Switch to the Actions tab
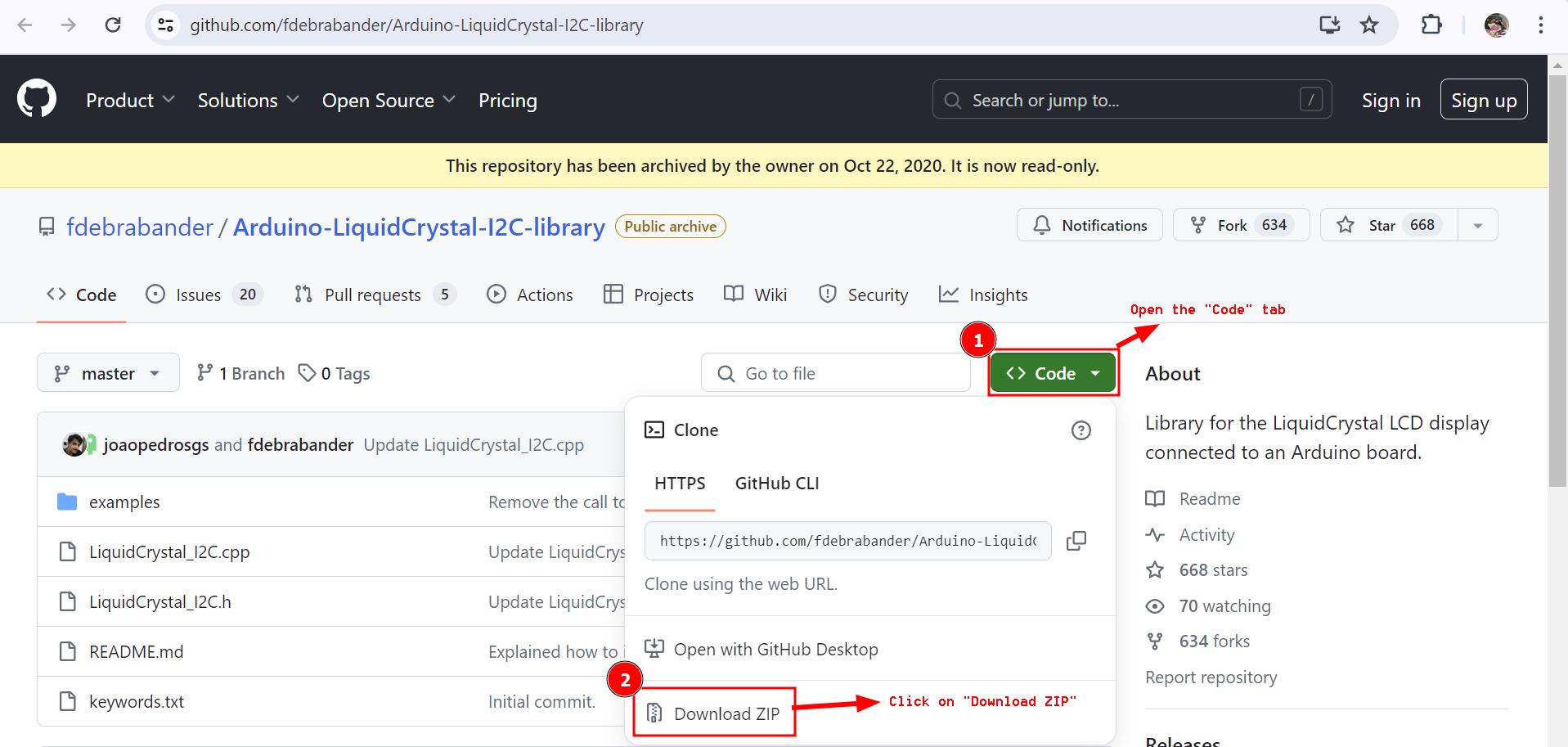Viewport: 1568px width, 747px height. [529, 295]
